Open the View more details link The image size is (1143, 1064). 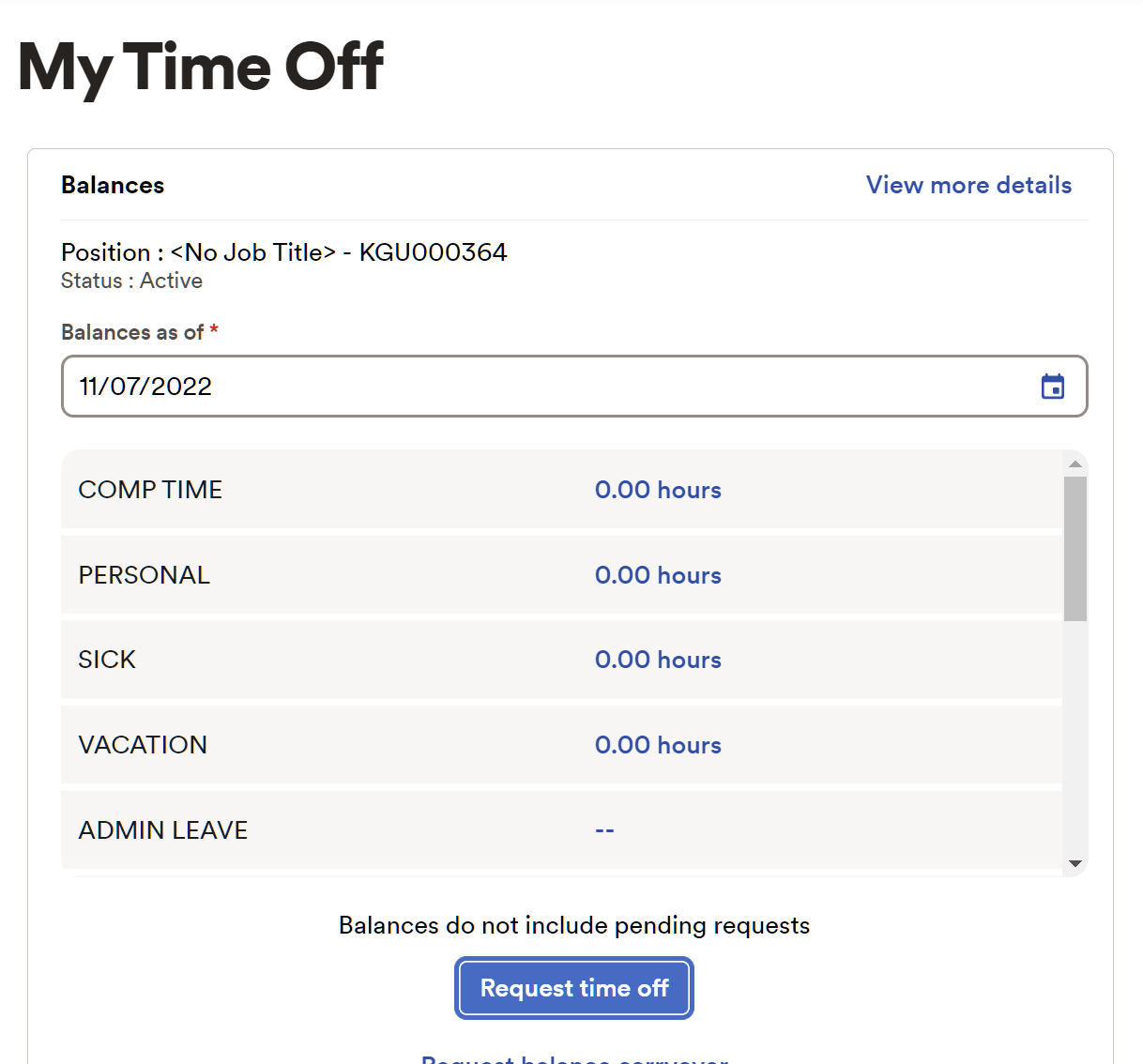tap(968, 185)
